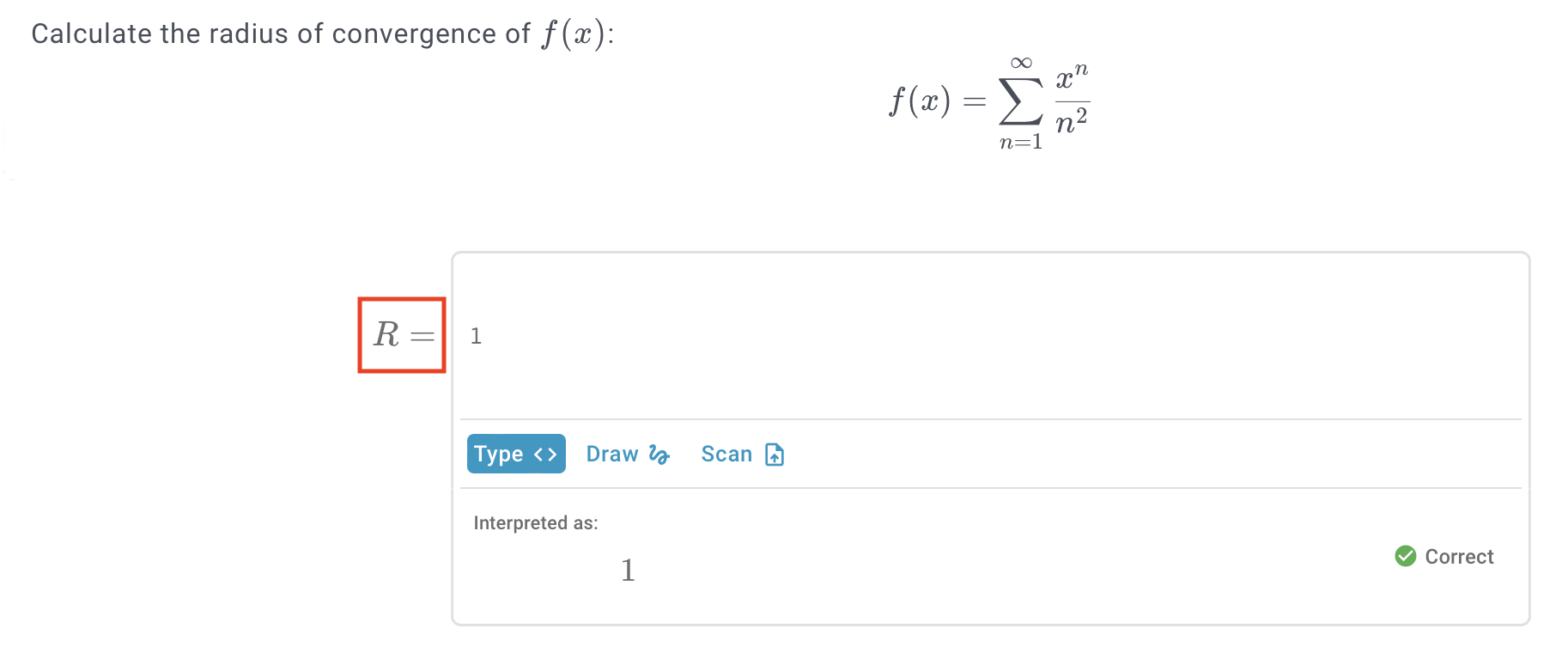Click the interpreted value 1 preview
This screenshot has width=1568, height=653.
628,571
